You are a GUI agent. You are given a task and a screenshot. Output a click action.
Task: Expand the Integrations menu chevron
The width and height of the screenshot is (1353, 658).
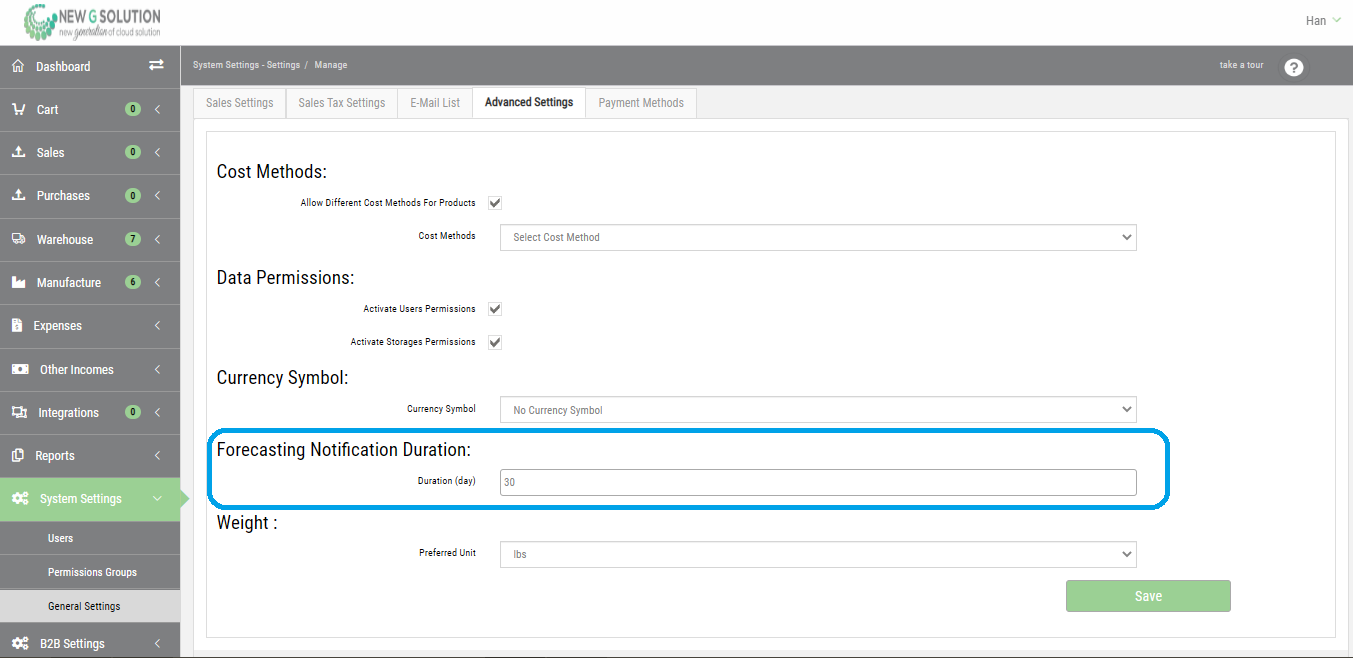click(157, 412)
